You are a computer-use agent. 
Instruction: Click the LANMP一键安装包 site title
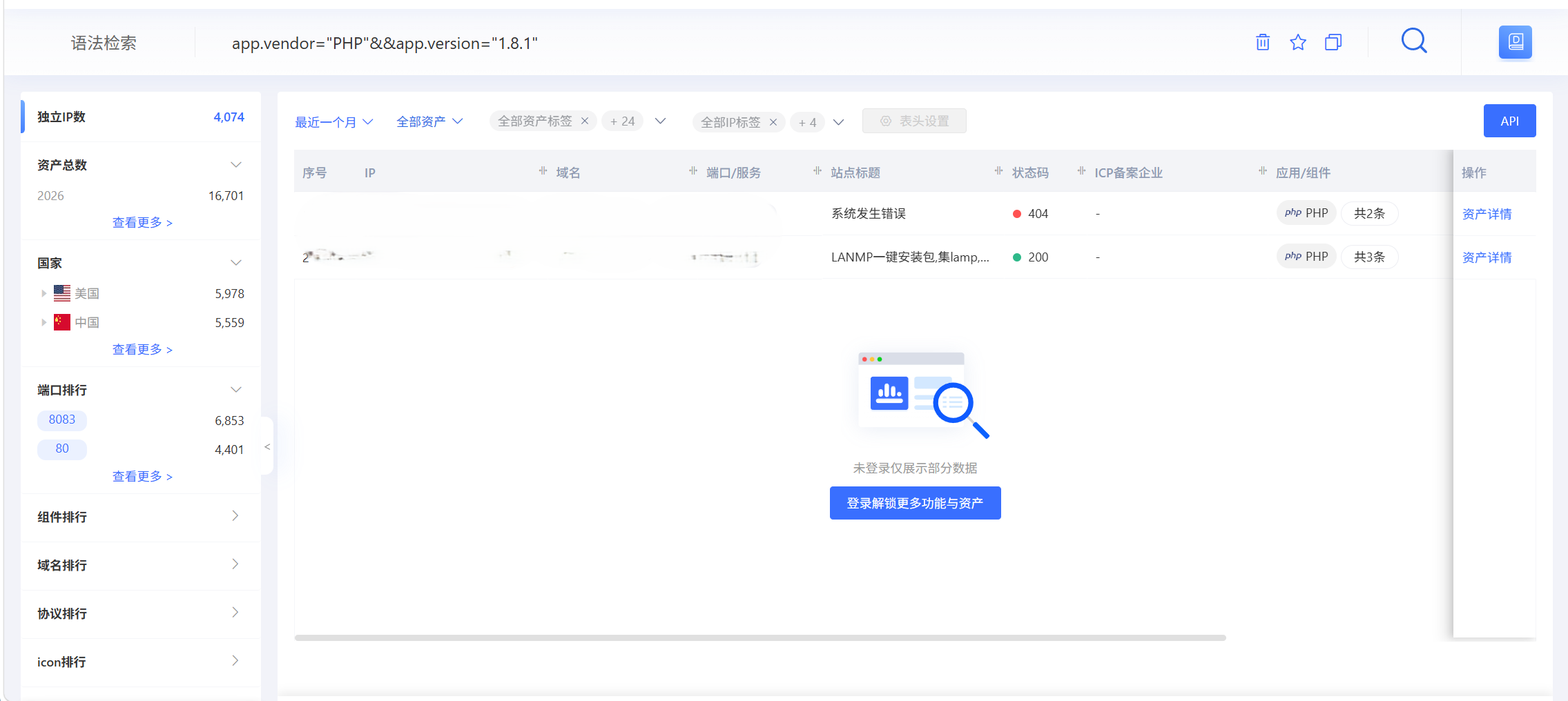910,257
